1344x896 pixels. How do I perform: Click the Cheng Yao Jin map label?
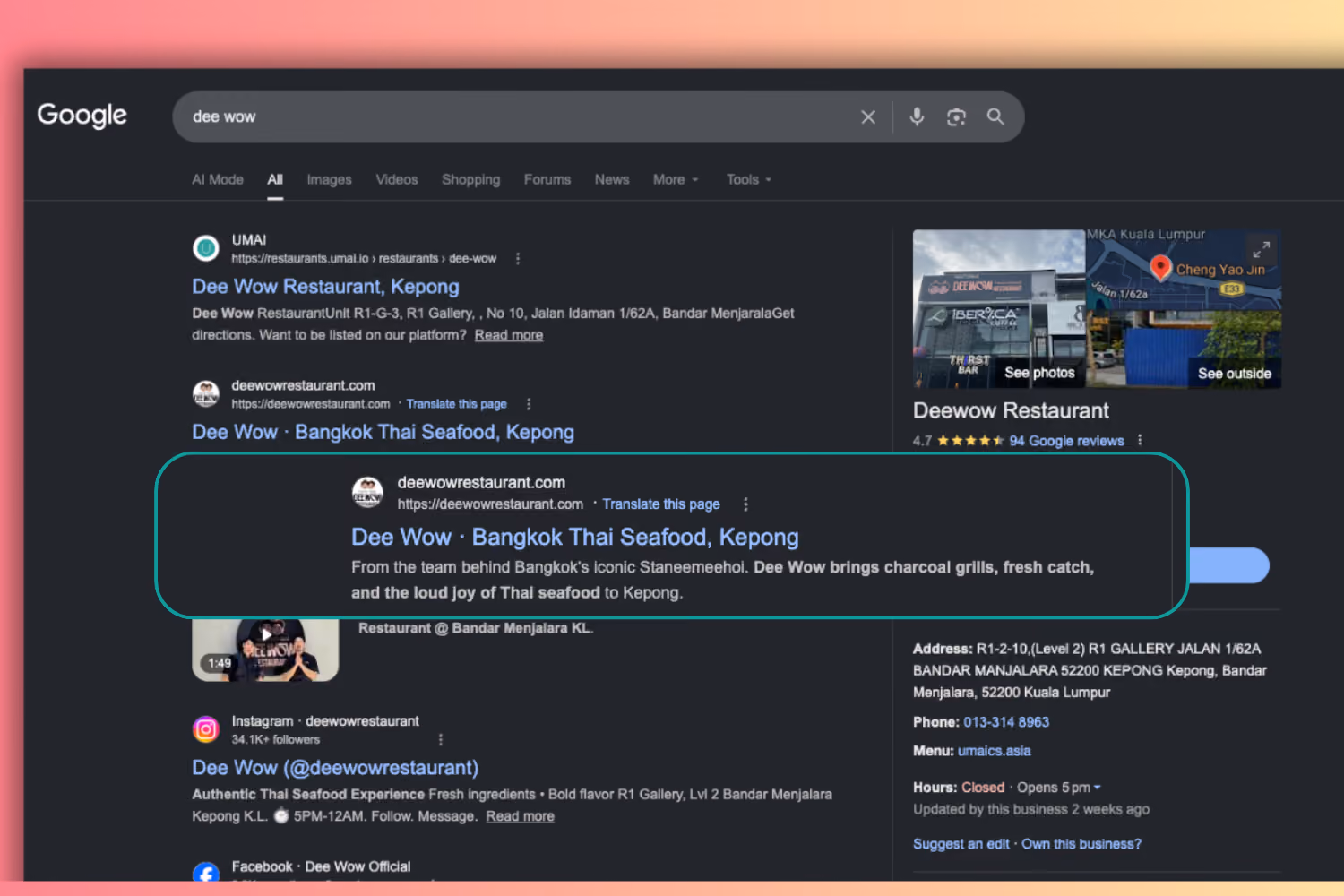pos(1220,270)
